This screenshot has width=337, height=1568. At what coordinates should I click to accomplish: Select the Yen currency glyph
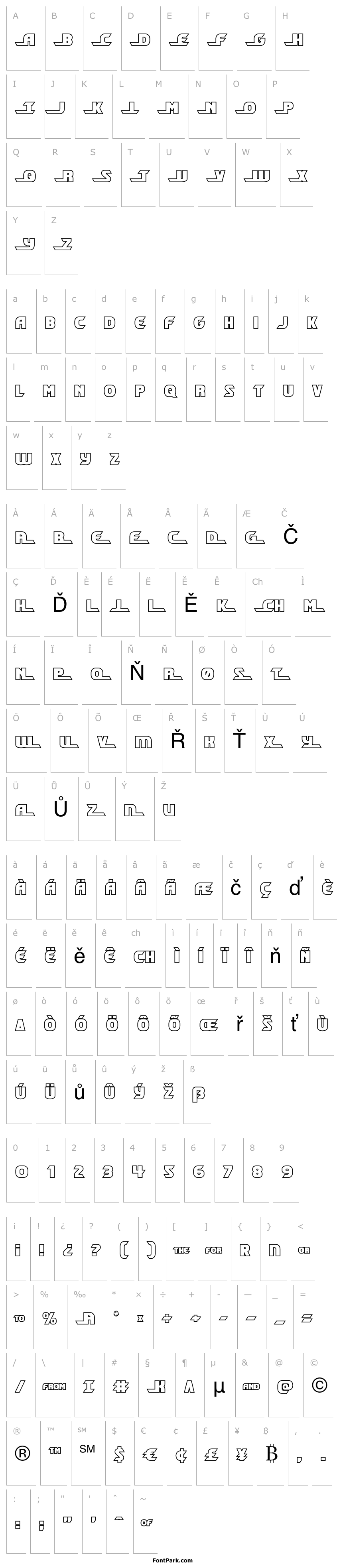(x=241, y=1454)
